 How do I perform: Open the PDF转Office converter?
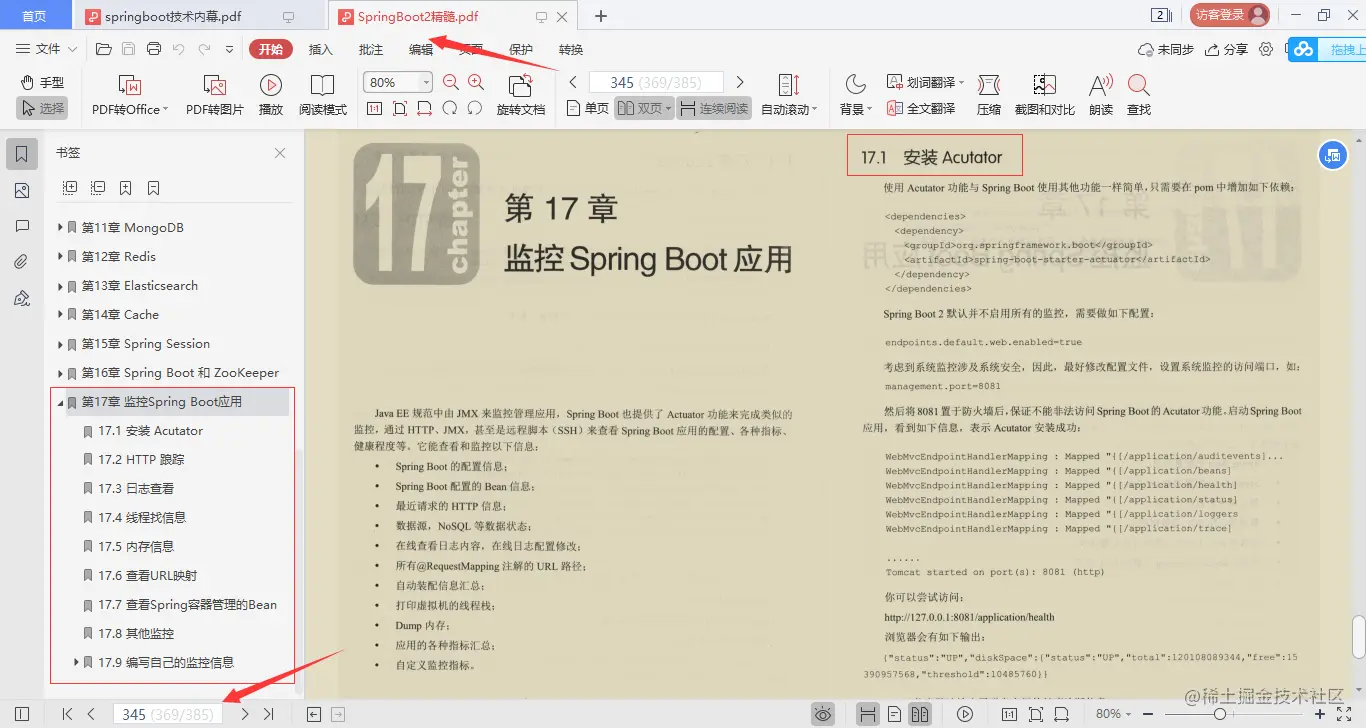130,96
